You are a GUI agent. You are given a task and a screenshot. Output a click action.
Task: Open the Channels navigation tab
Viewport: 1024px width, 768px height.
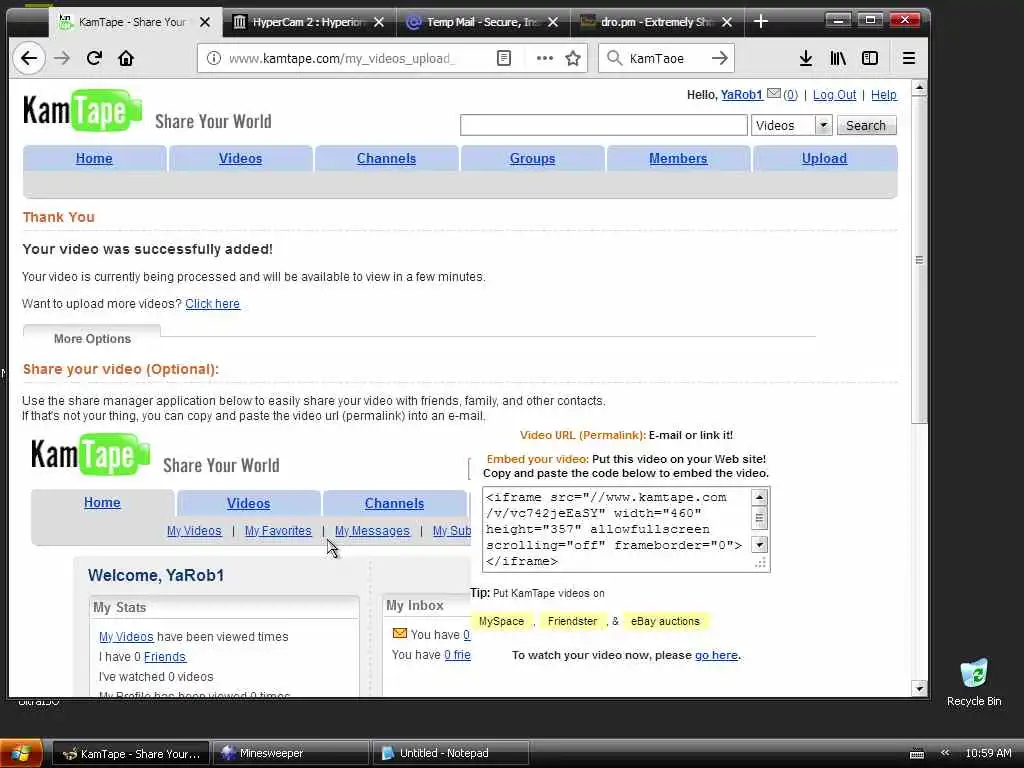pos(386,158)
